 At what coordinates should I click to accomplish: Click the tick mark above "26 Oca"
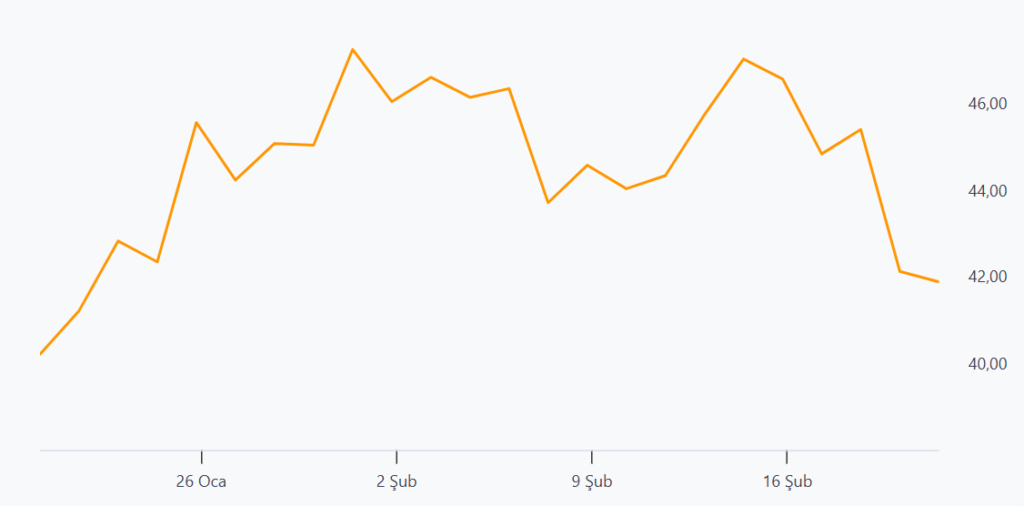pyautogui.click(x=202, y=456)
